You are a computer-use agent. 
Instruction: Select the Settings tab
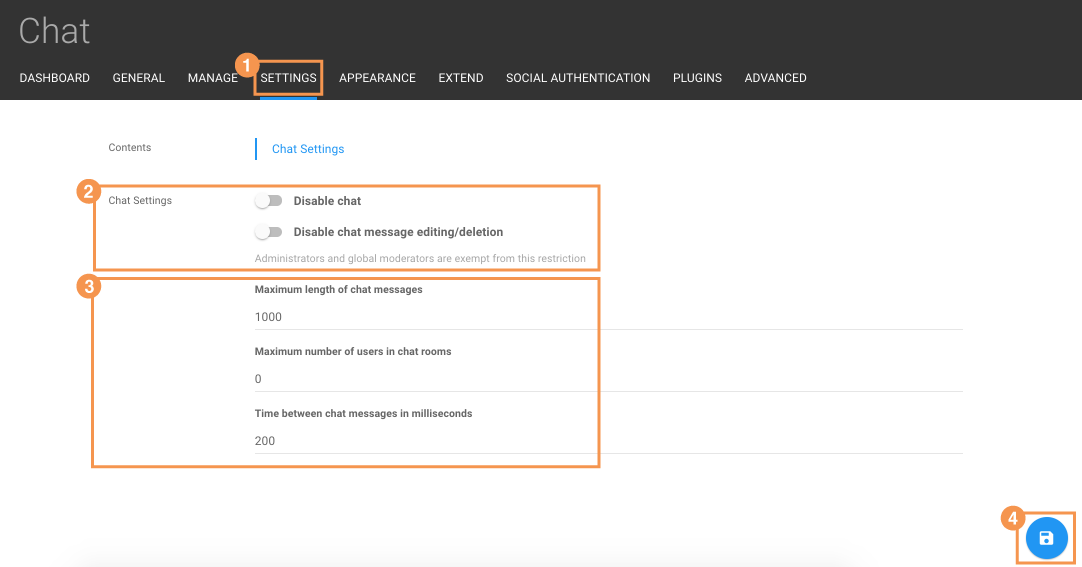(x=288, y=78)
